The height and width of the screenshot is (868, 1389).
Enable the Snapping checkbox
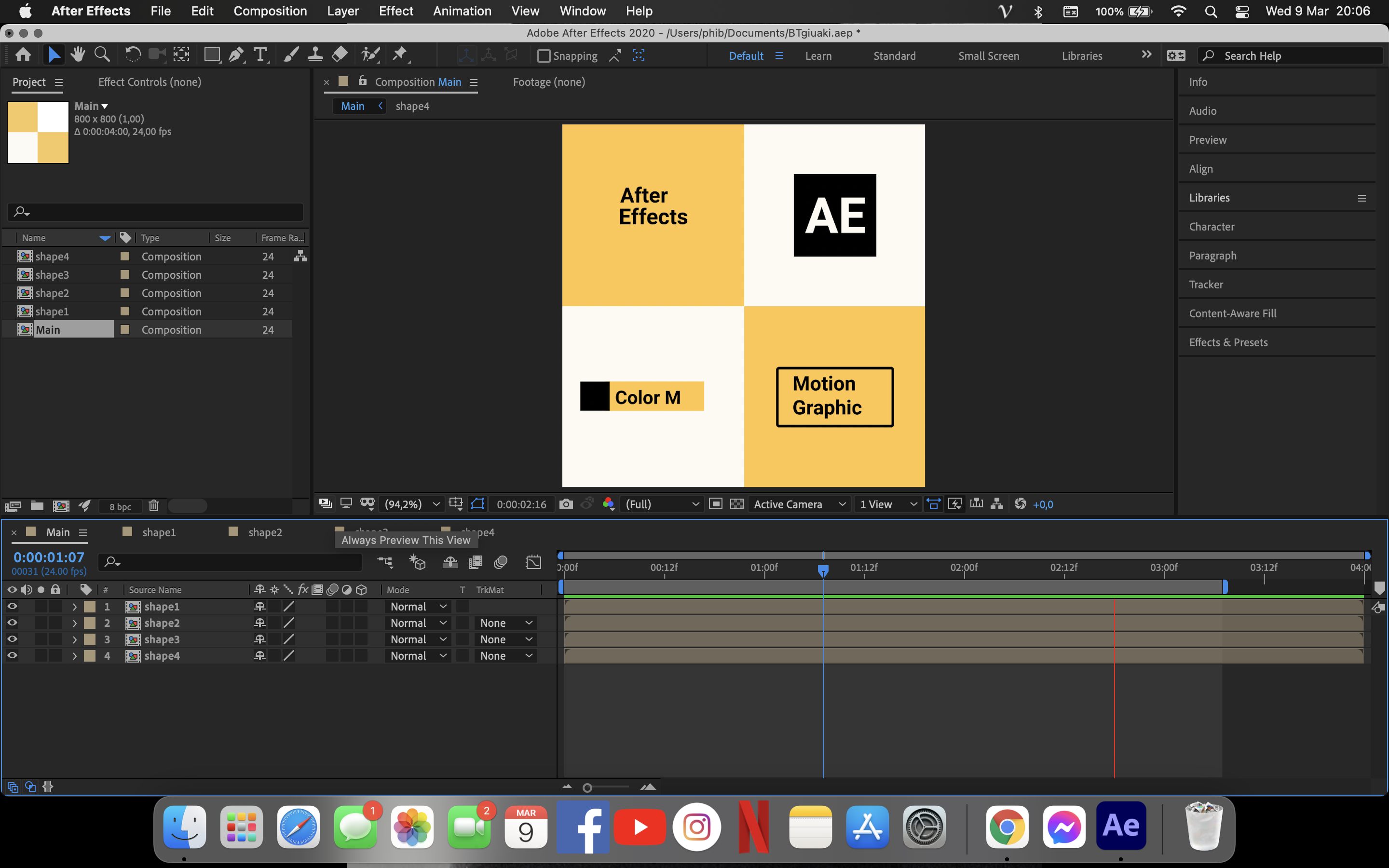click(x=544, y=55)
